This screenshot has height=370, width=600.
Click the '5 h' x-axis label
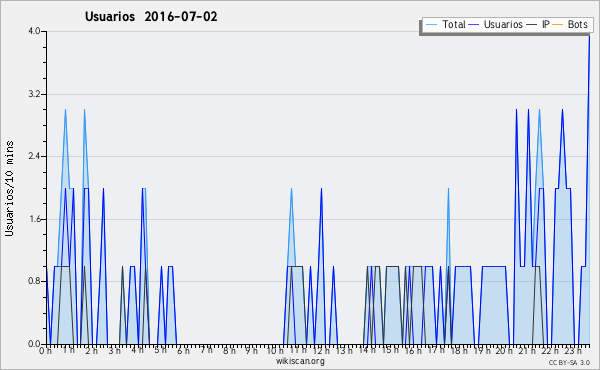pyautogui.click(x=160, y=351)
